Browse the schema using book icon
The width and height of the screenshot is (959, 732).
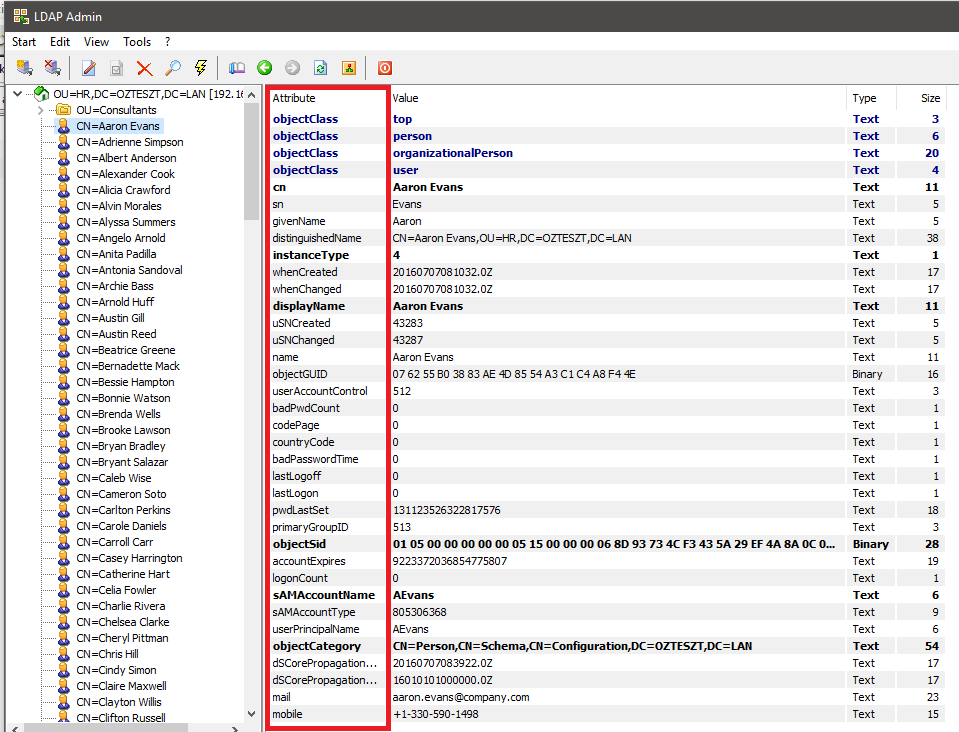(237, 67)
